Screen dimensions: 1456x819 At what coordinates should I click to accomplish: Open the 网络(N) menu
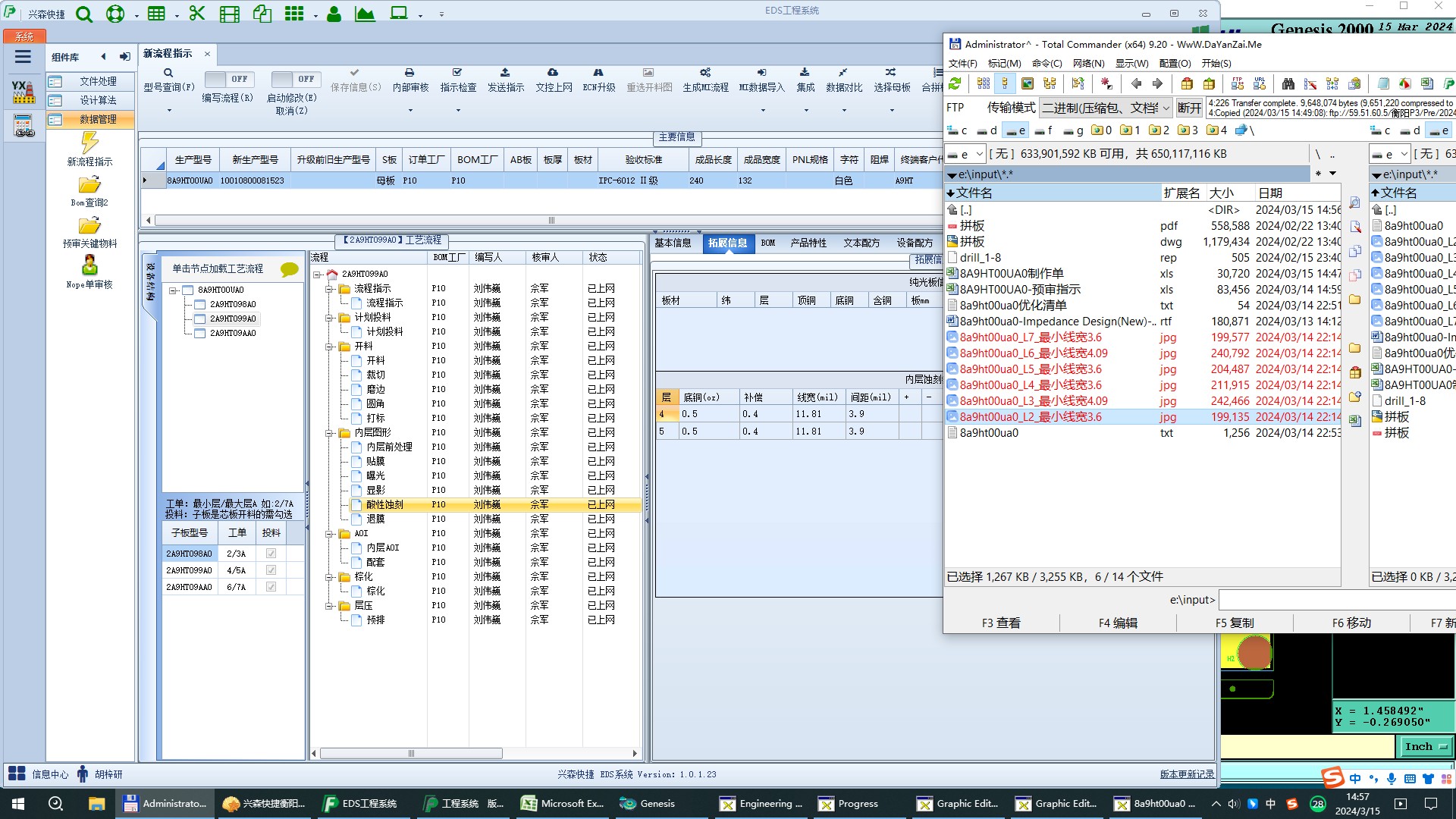(x=1088, y=64)
